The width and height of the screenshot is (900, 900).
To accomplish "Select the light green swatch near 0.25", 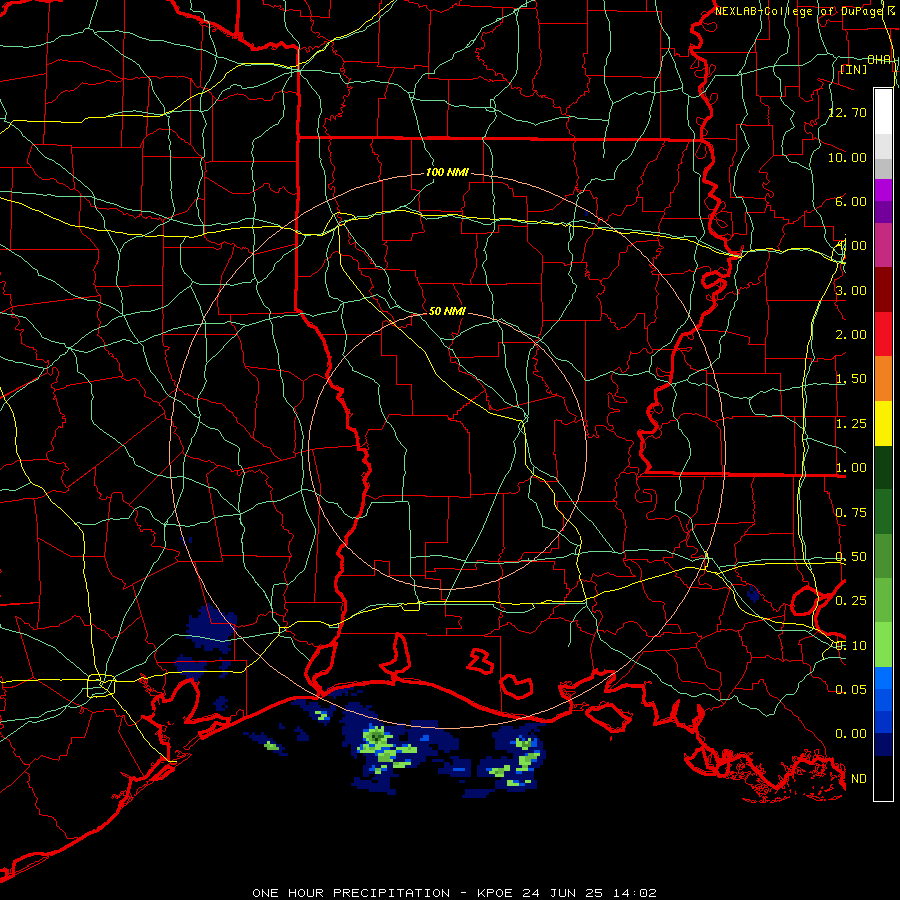I will (883, 601).
